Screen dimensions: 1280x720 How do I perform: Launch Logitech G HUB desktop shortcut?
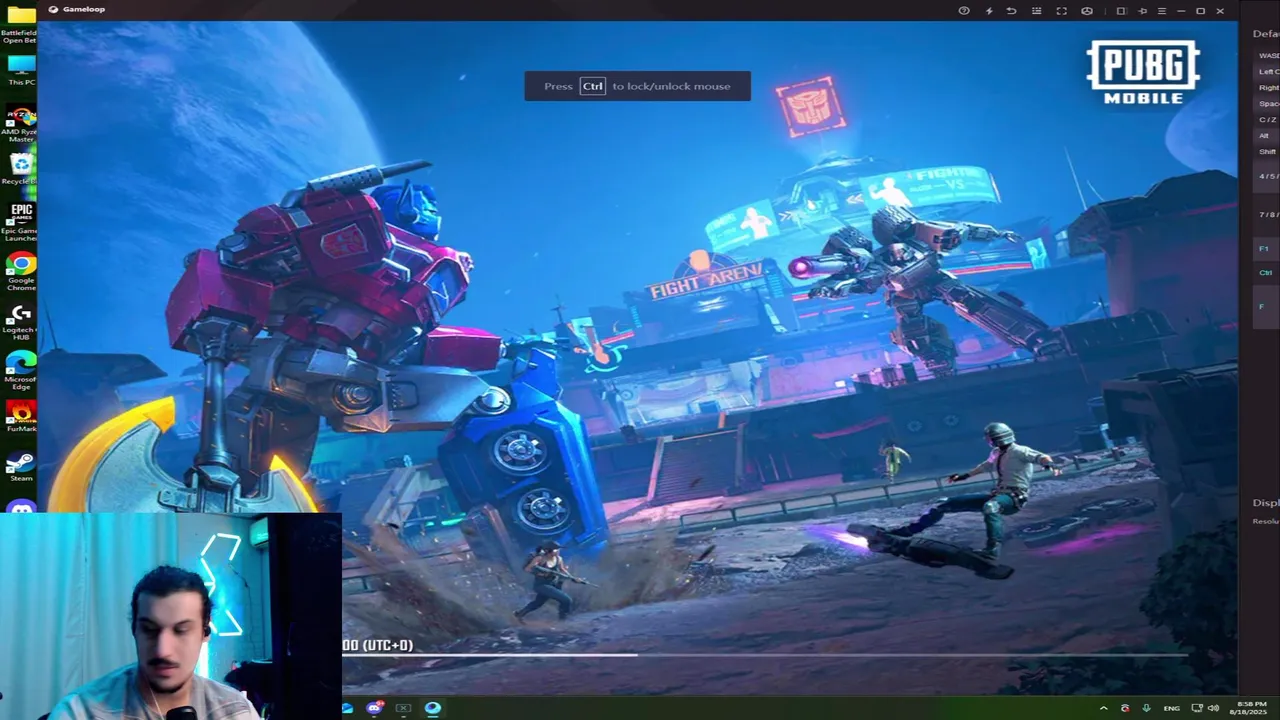point(20,320)
